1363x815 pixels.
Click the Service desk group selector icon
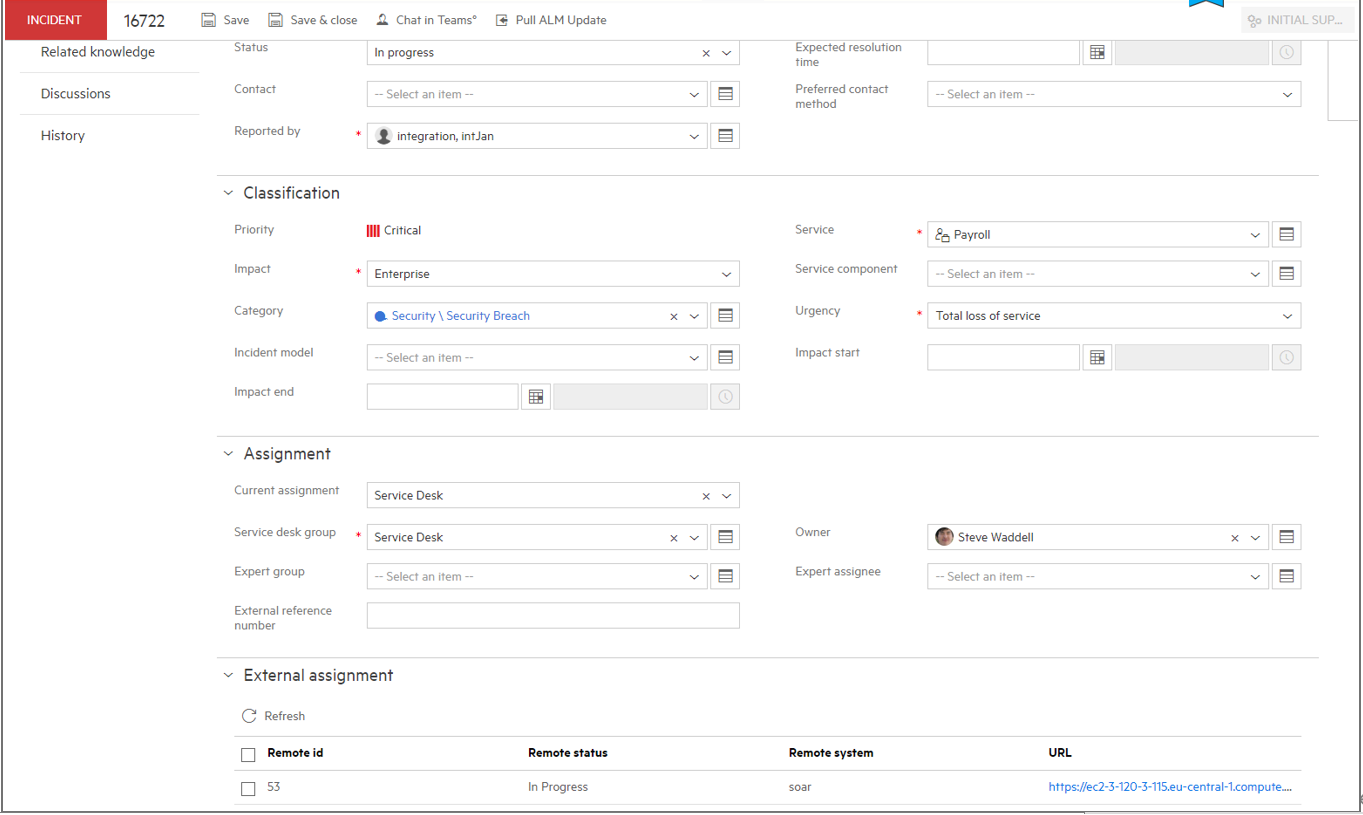724,536
